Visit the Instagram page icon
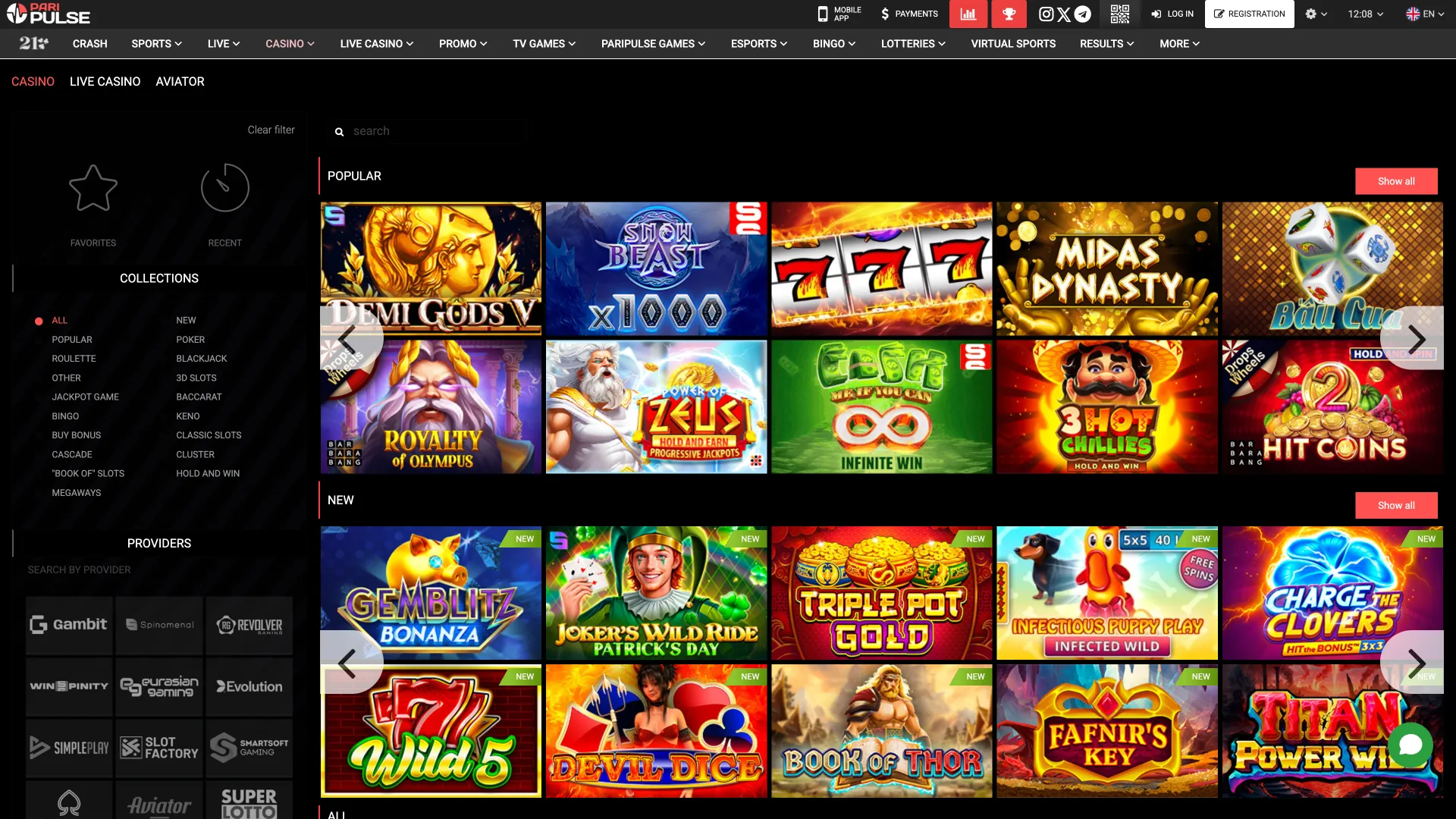Image resolution: width=1456 pixels, height=819 pixels. [1046, 14]
